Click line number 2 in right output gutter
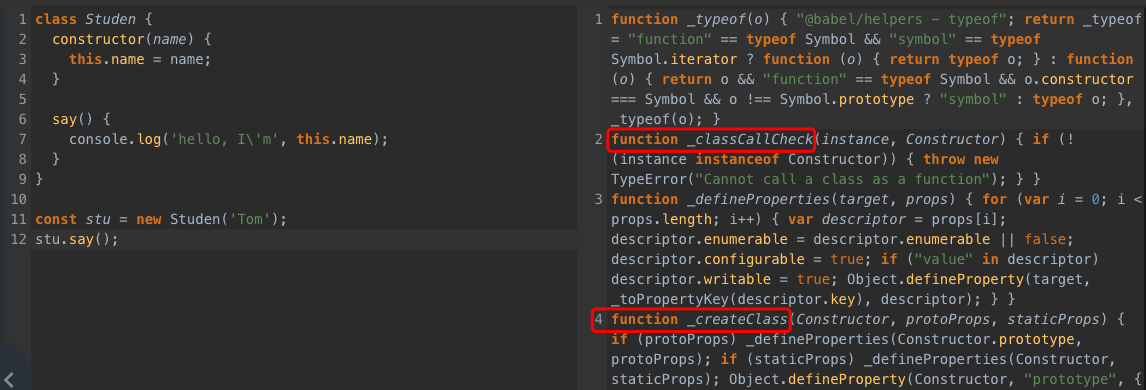 point(599,139)
